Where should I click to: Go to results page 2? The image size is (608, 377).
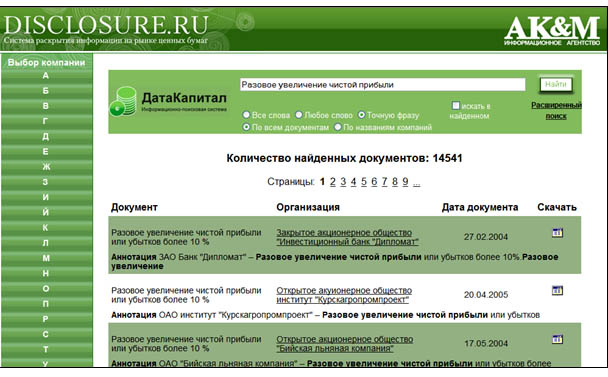coord(333,182)
